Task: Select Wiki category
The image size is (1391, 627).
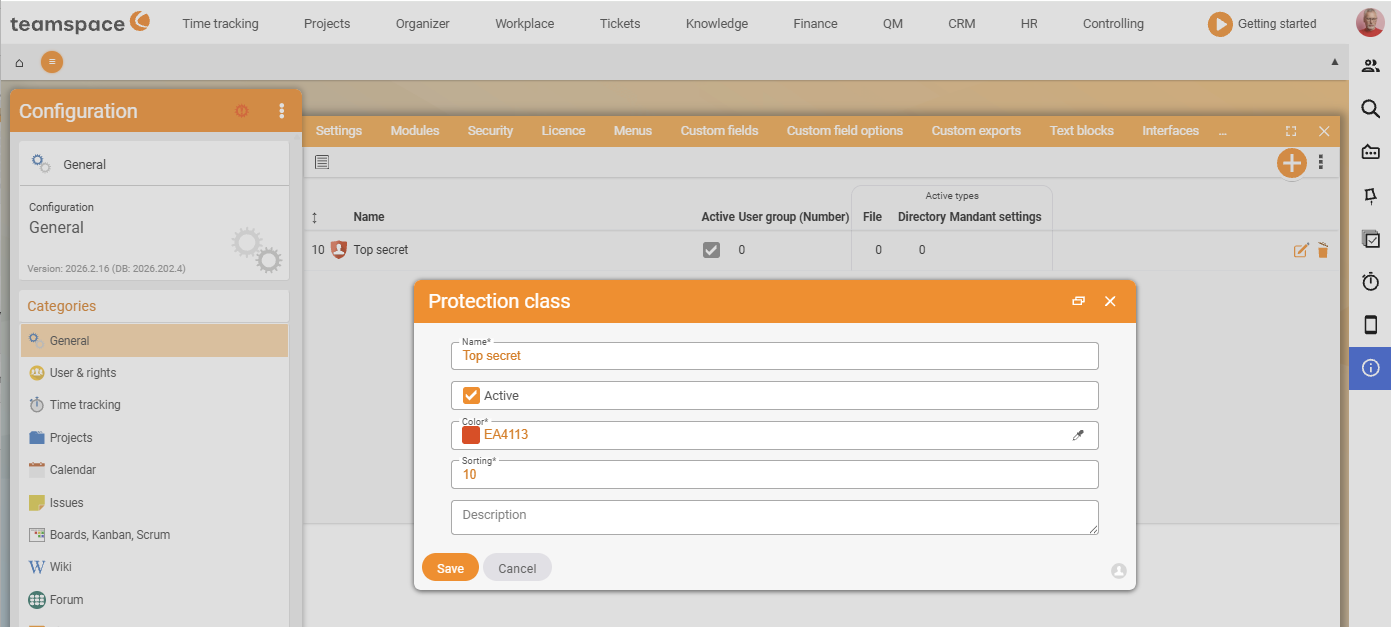Action: [154, 567]
